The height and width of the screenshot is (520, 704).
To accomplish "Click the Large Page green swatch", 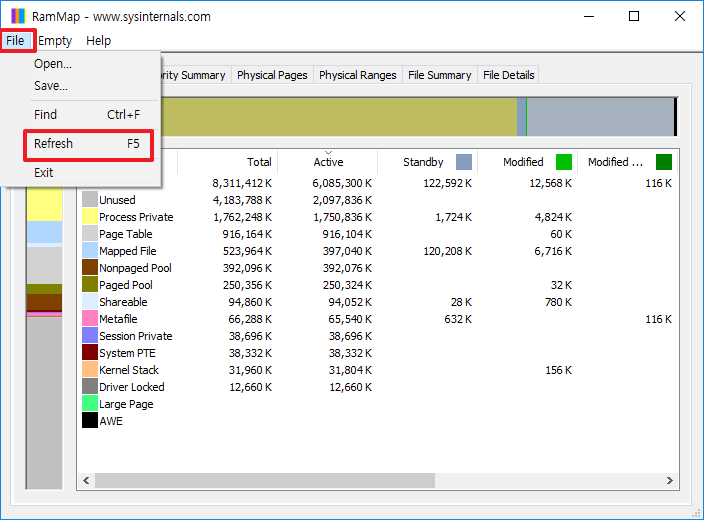I will pyautogui.click(x=90, y=404).
